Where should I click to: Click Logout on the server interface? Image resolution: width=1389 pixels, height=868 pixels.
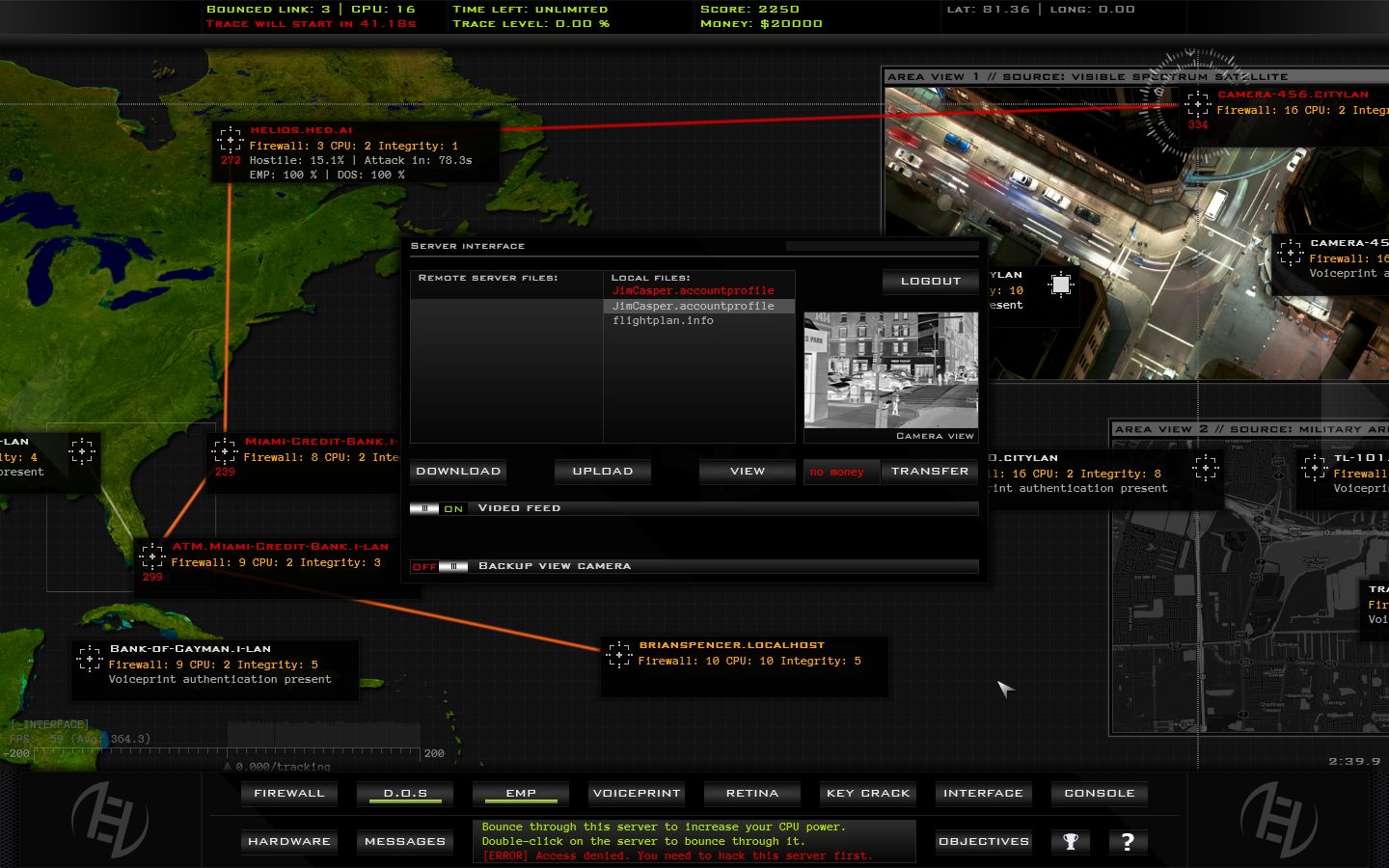[929, 281]
